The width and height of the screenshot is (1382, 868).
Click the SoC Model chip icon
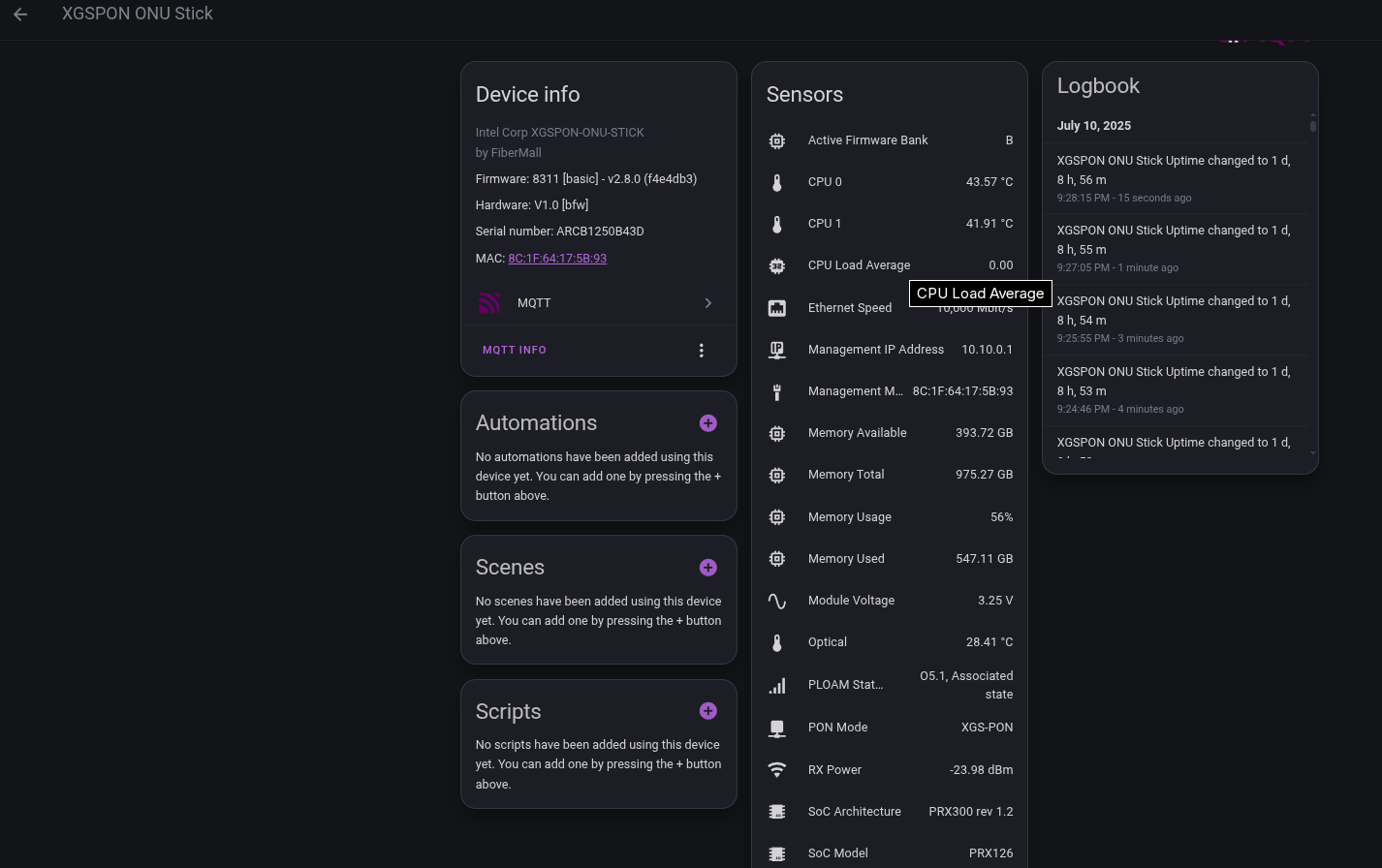(777, 853)
